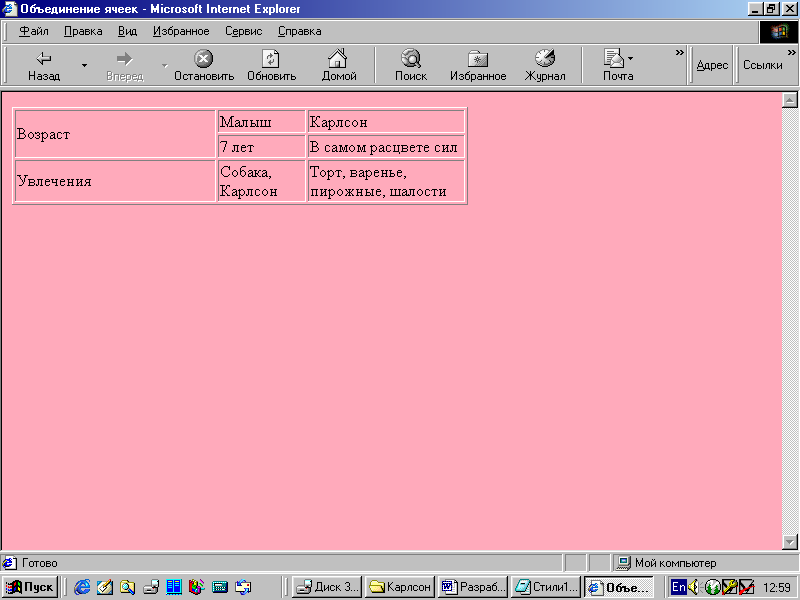Click the yellow key tray icon
This screenshot has width=800, height=600.
pos(730,587)
